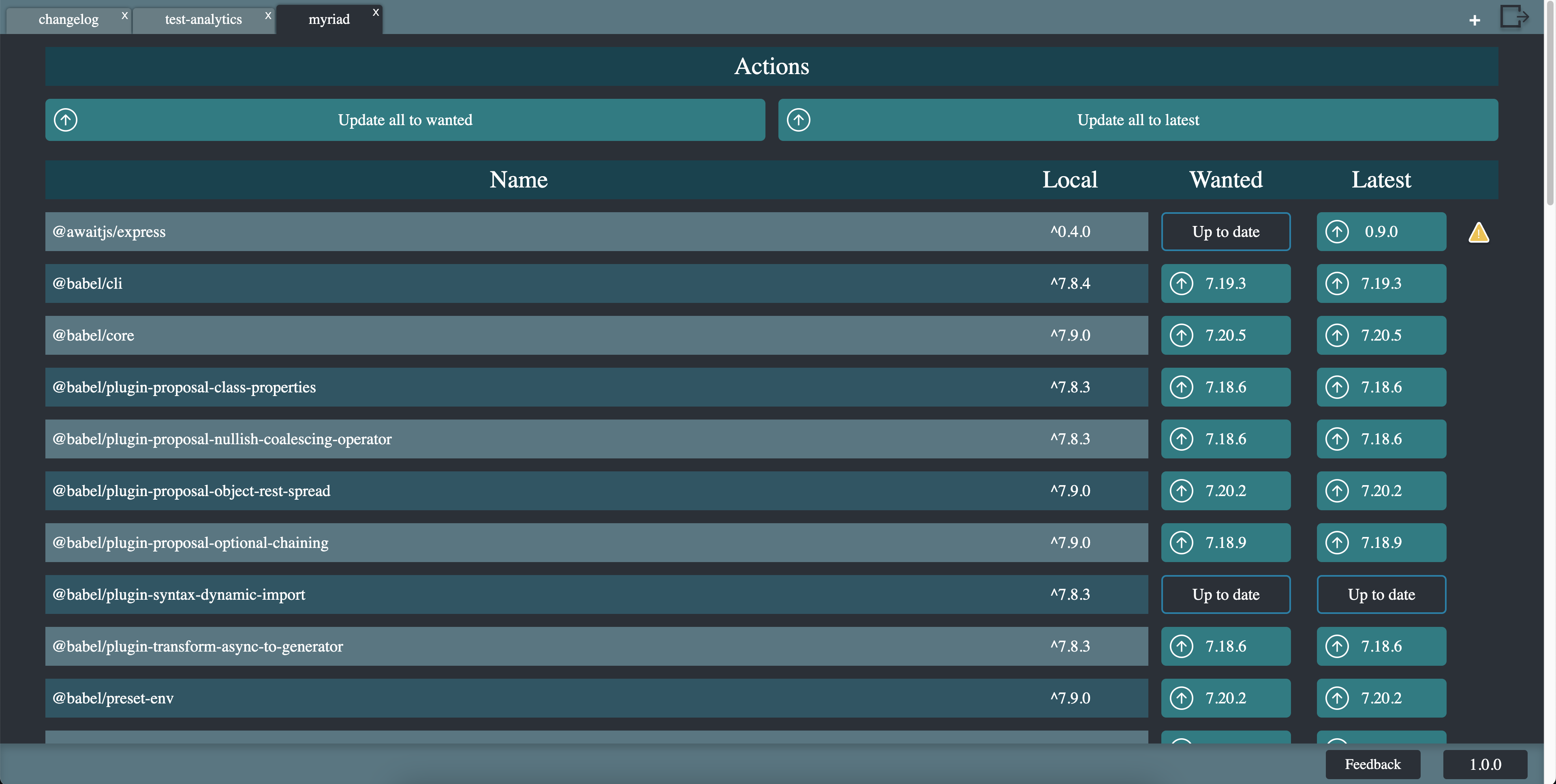
Task: Click the Up to date status for @awaitjs/express
Action: coord(1225,231)
